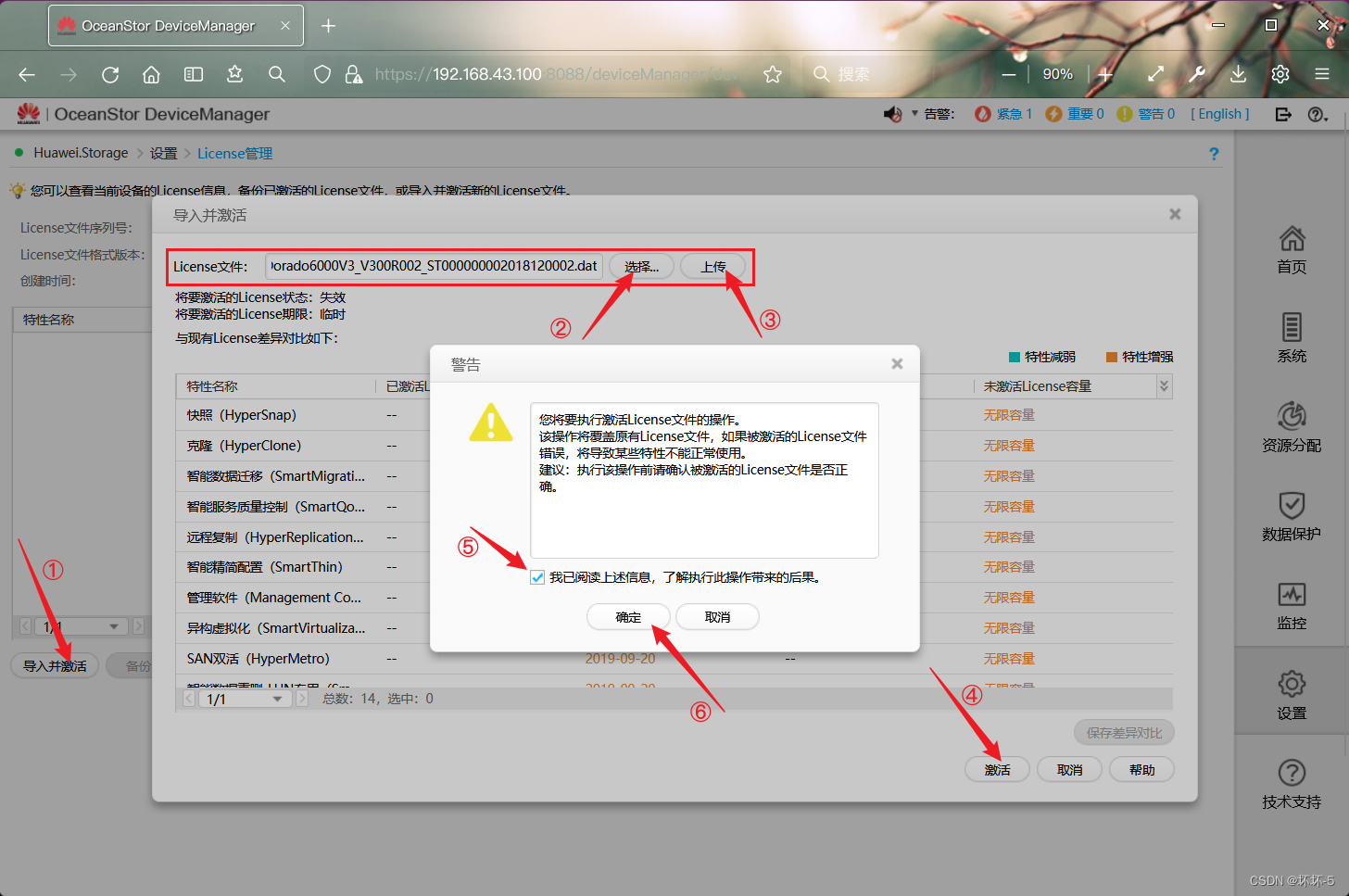This screenshot has height=896, width=1349.
Task: Click the browser back arrow
Action: click(x=27, y=74)
